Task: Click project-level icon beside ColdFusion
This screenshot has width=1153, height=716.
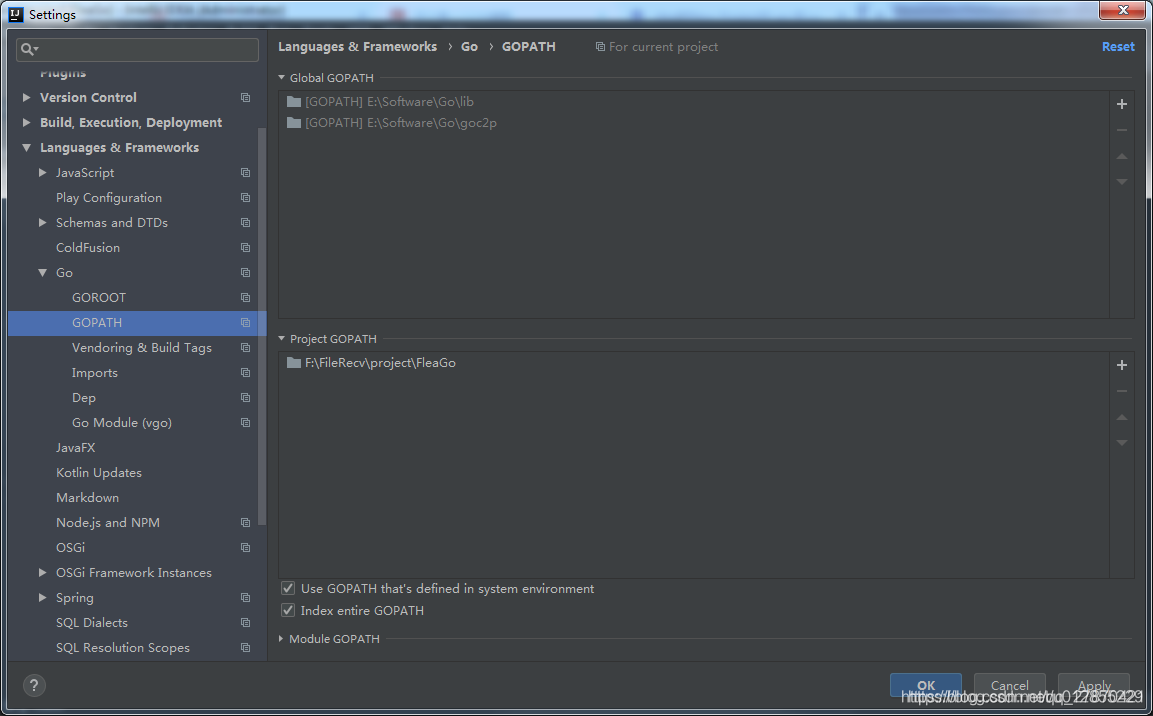Action: 246,248
